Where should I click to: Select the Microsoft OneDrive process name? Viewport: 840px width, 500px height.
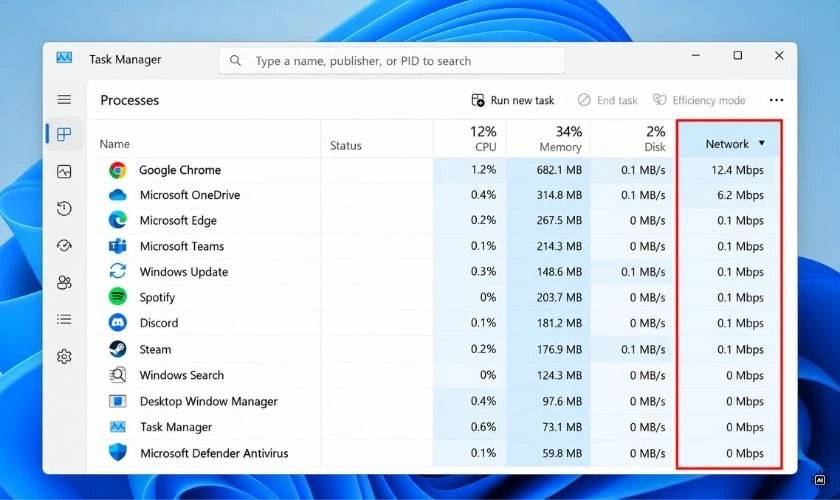[x=190, y=195]
